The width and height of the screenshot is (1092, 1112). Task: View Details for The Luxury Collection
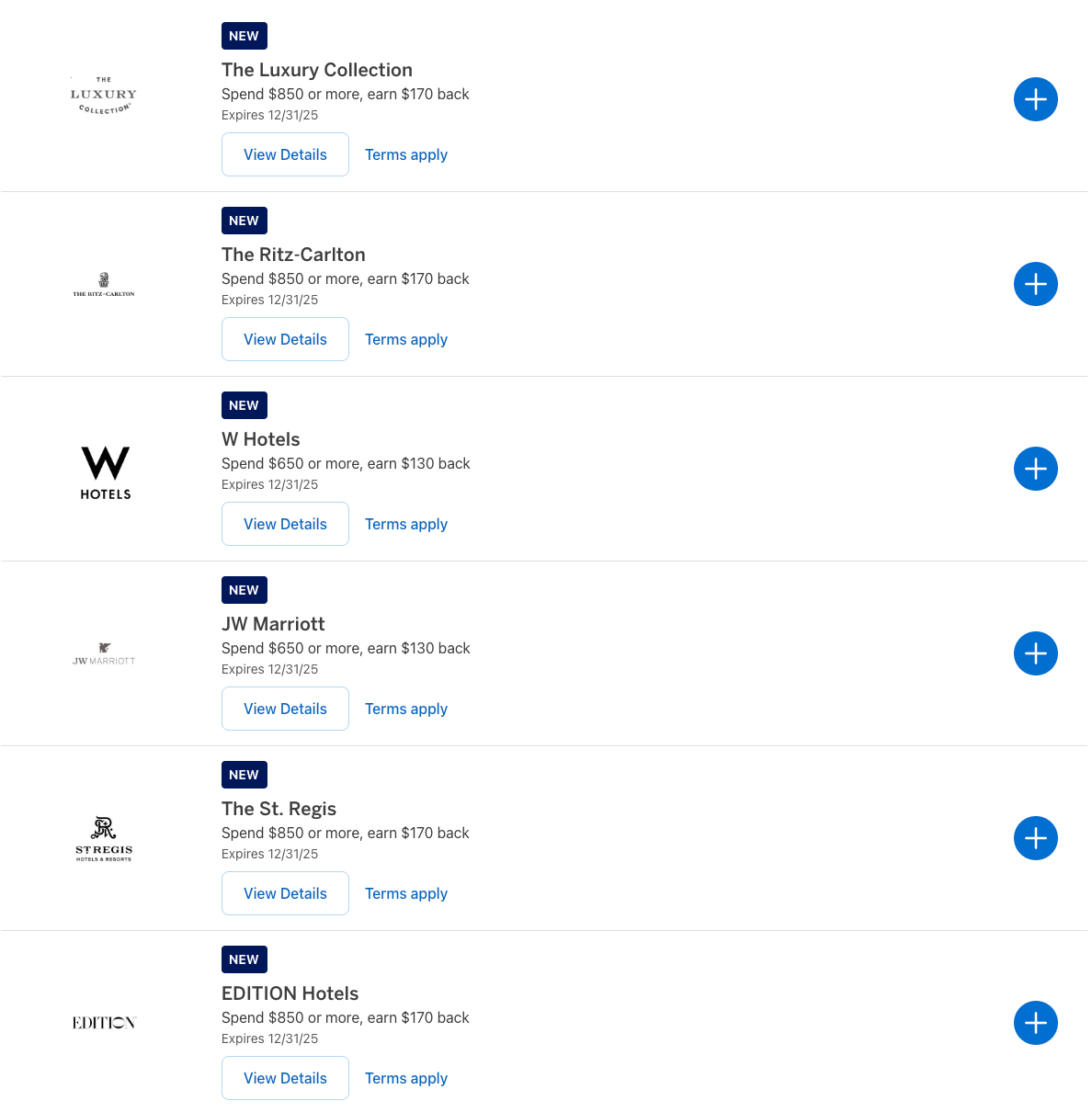(x=285, y=154)
